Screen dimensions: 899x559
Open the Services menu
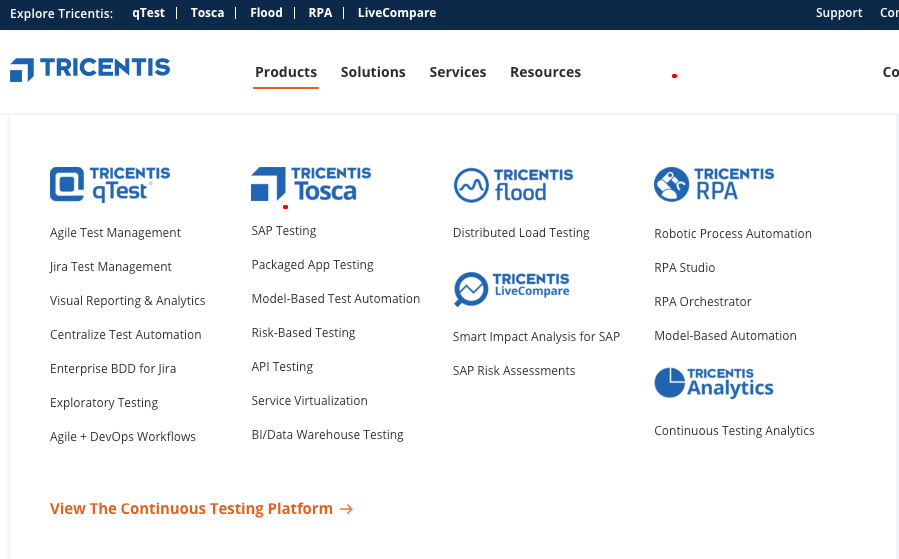pyautogui.click(x=458, y=72)
